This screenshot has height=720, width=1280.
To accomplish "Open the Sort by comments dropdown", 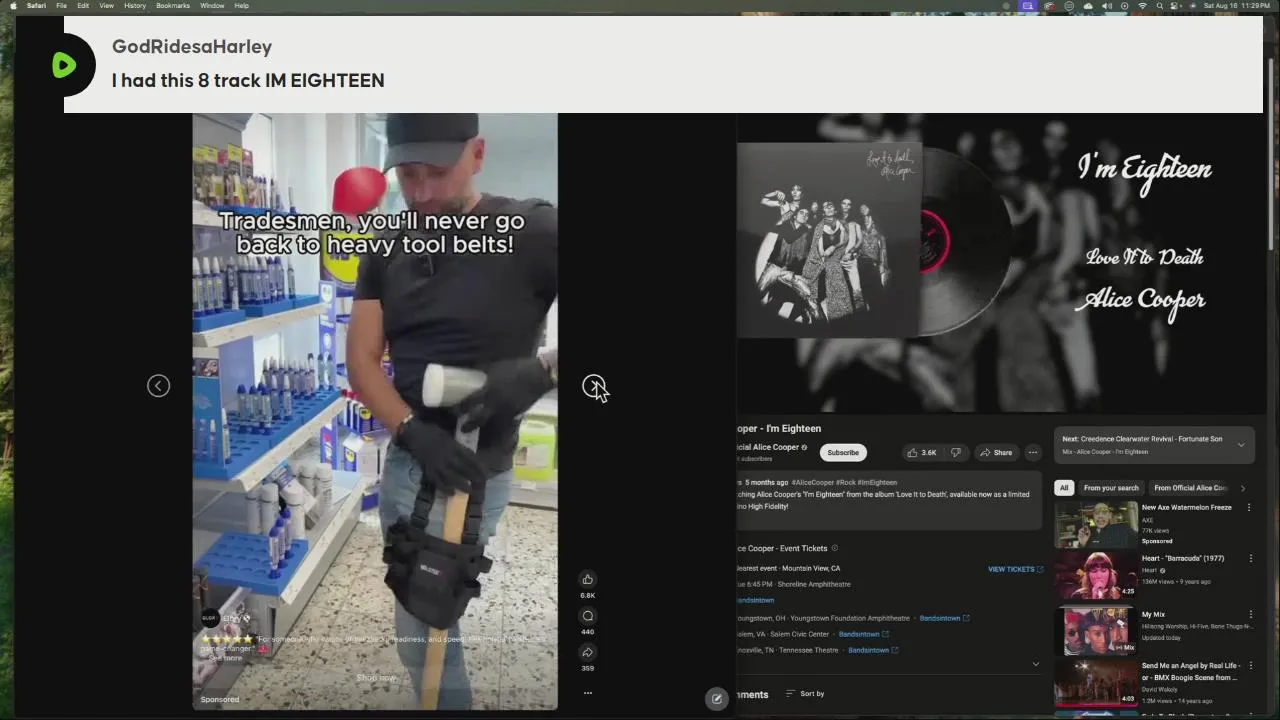I will point(805,694).
